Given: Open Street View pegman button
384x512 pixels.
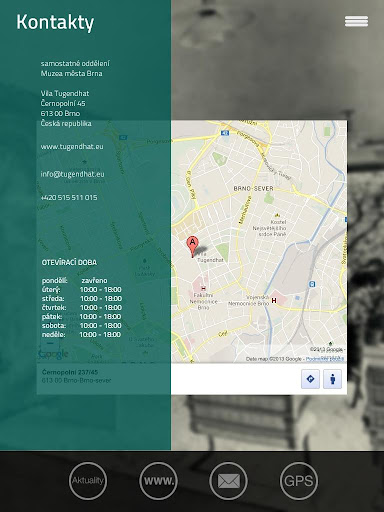Looking at the screenshot, I should pos(332,379).
